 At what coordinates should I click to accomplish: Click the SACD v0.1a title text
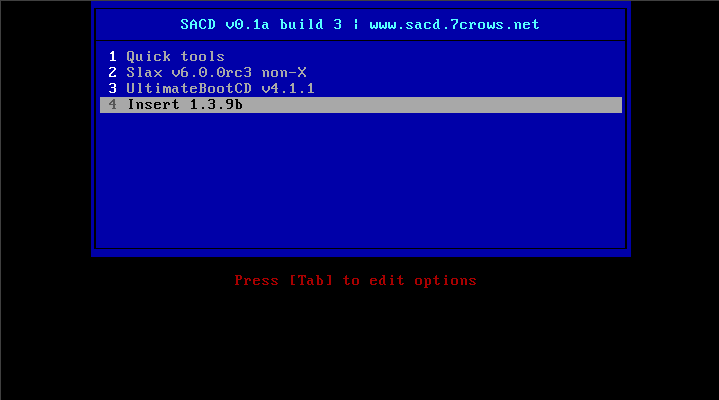coord(225,24)
